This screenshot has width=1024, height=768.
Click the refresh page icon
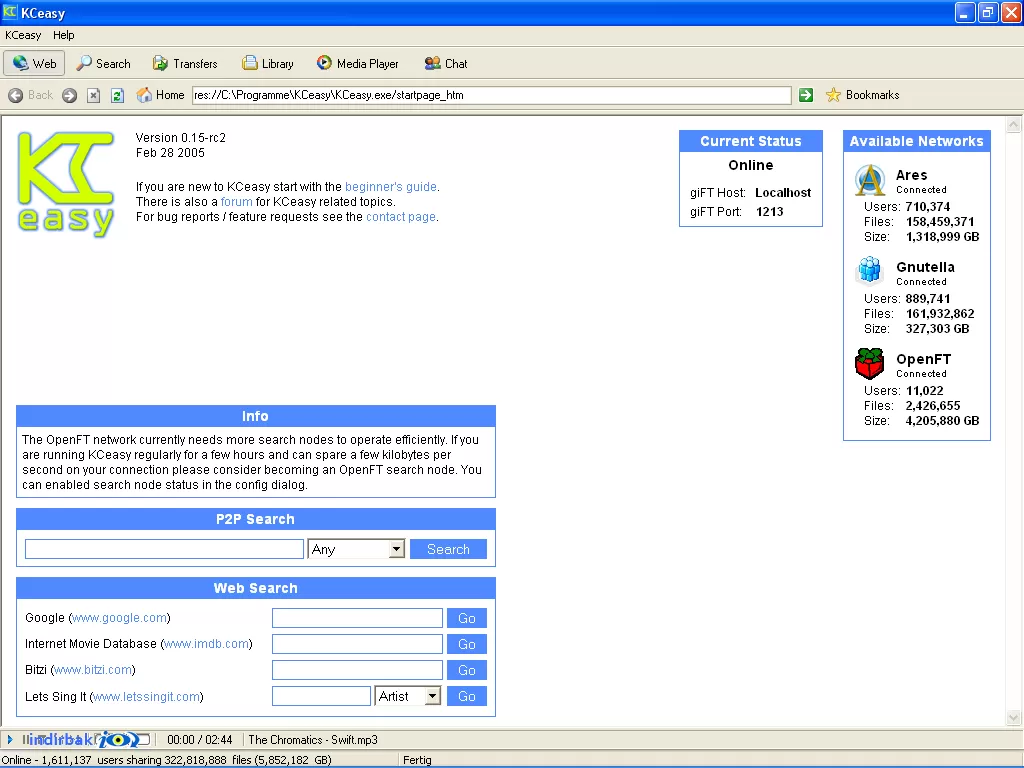pyautogui.click(x=117, y=96)
